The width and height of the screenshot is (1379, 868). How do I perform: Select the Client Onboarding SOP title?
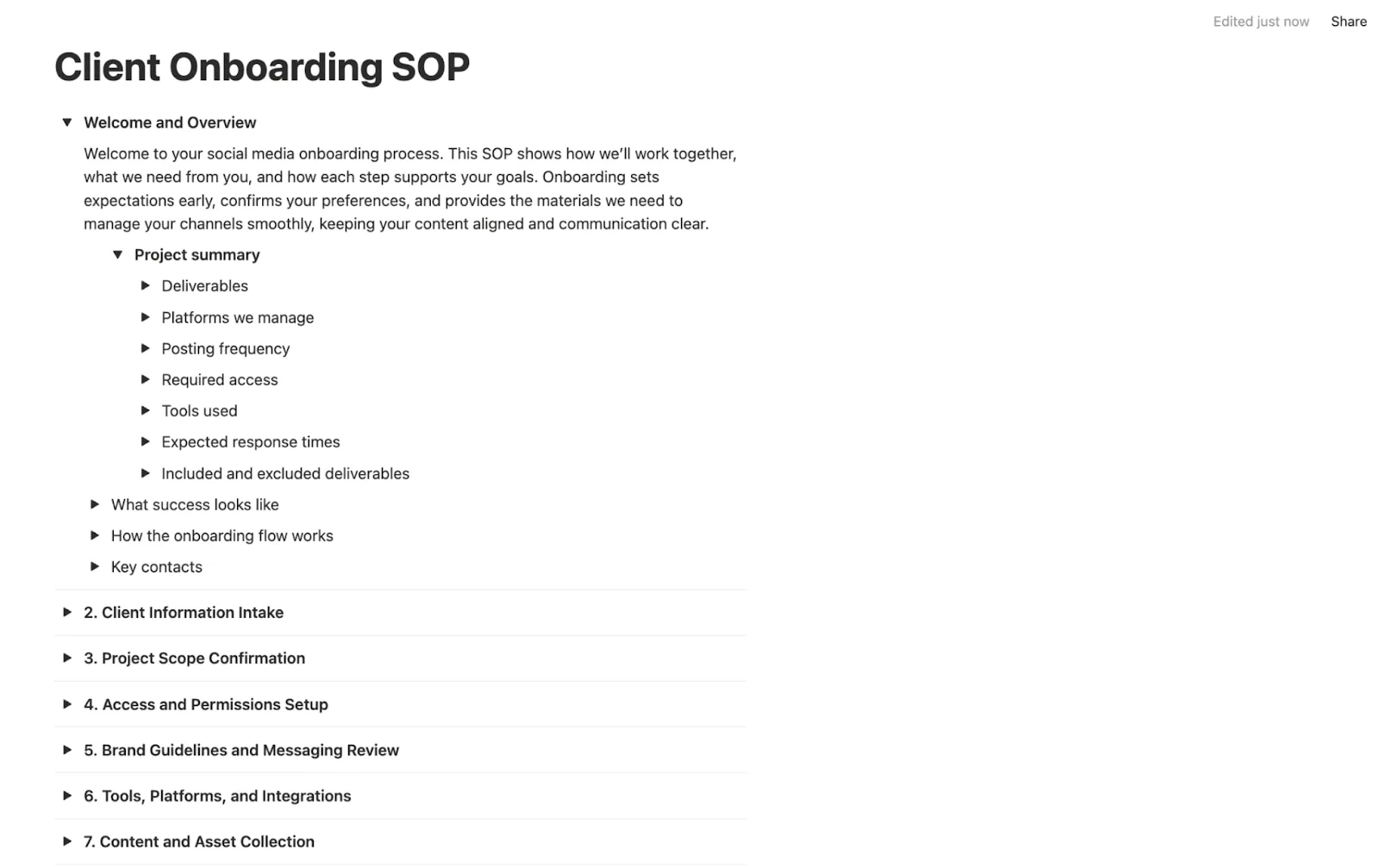261,66
